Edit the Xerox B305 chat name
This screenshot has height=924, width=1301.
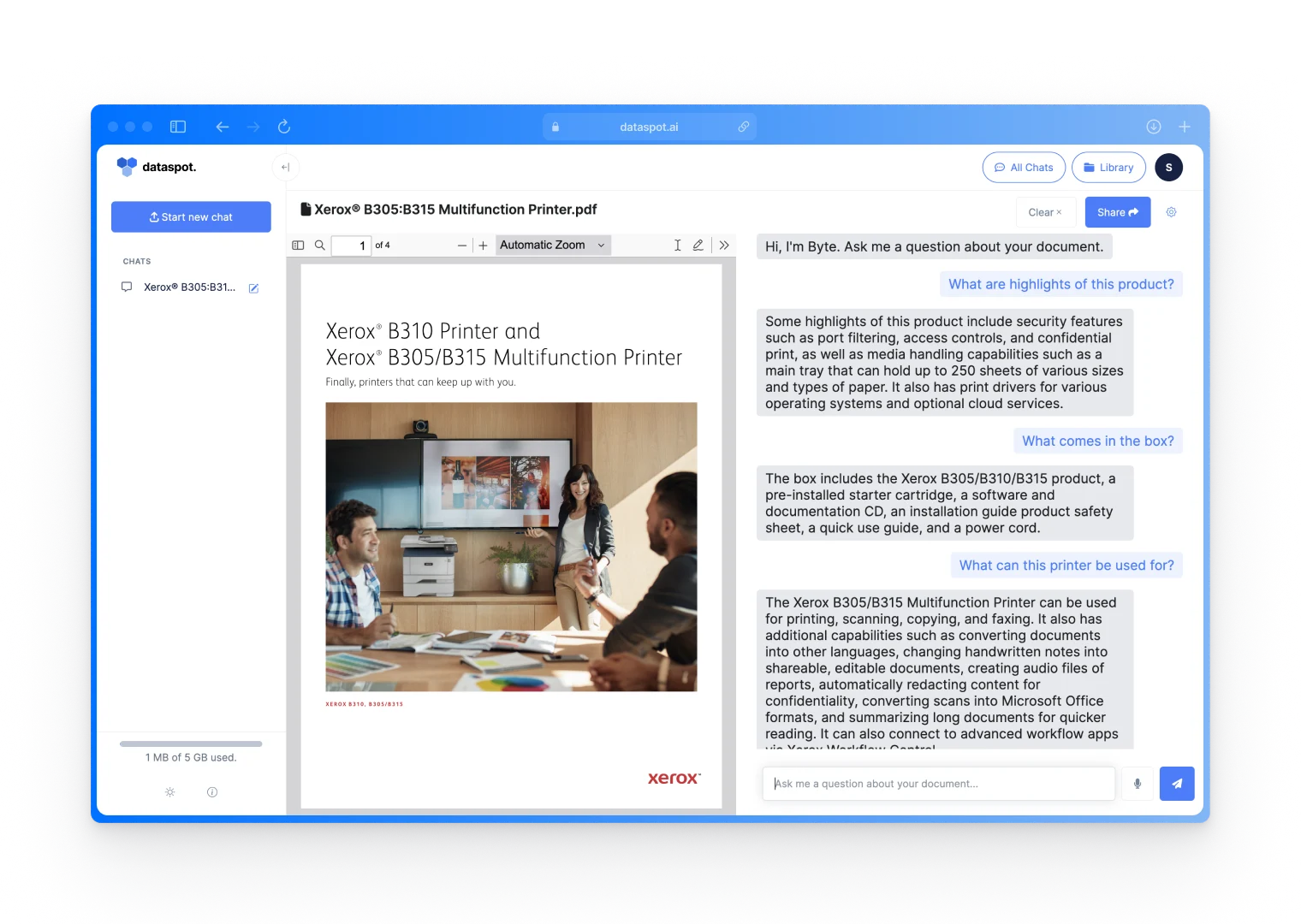coord(253,288)
